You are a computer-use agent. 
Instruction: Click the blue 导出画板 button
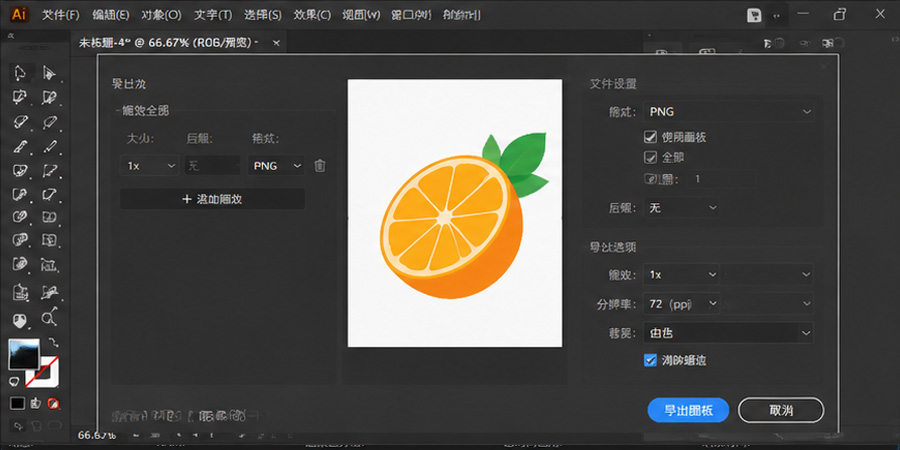(688, 410)
